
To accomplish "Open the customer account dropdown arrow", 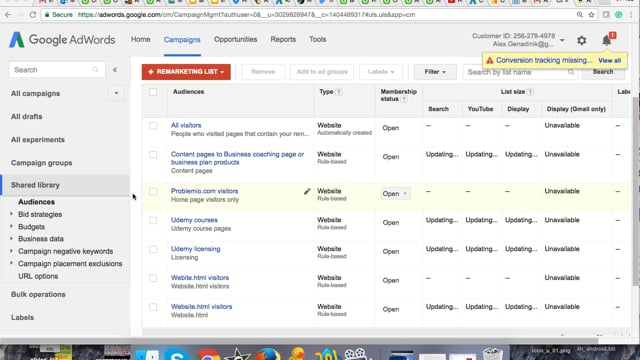I will click(562, 40).
